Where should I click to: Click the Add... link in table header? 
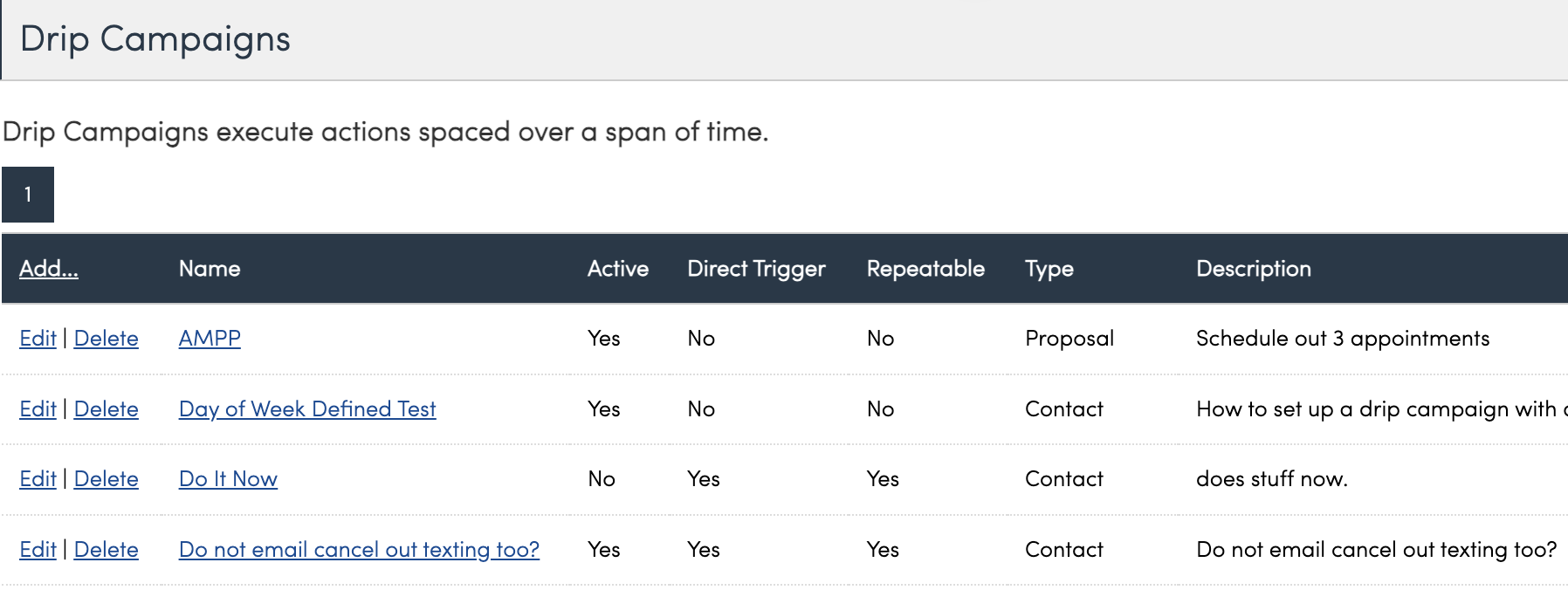point(49,269)
